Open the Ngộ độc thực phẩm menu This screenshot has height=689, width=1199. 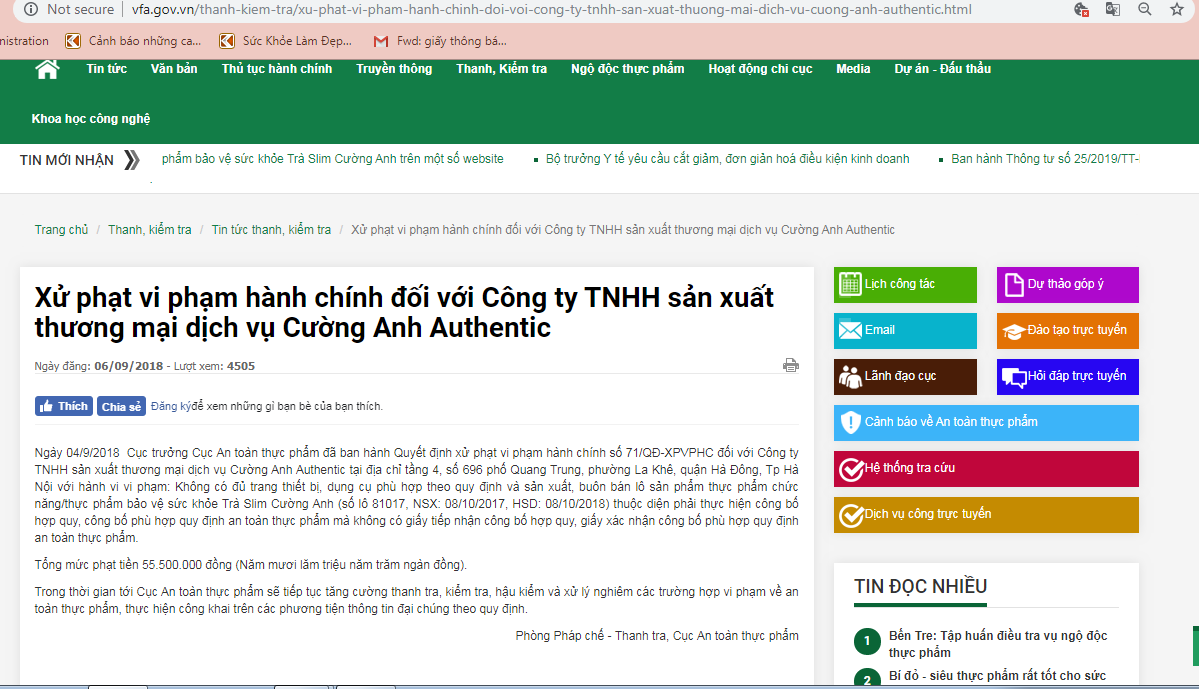point(627,68)
